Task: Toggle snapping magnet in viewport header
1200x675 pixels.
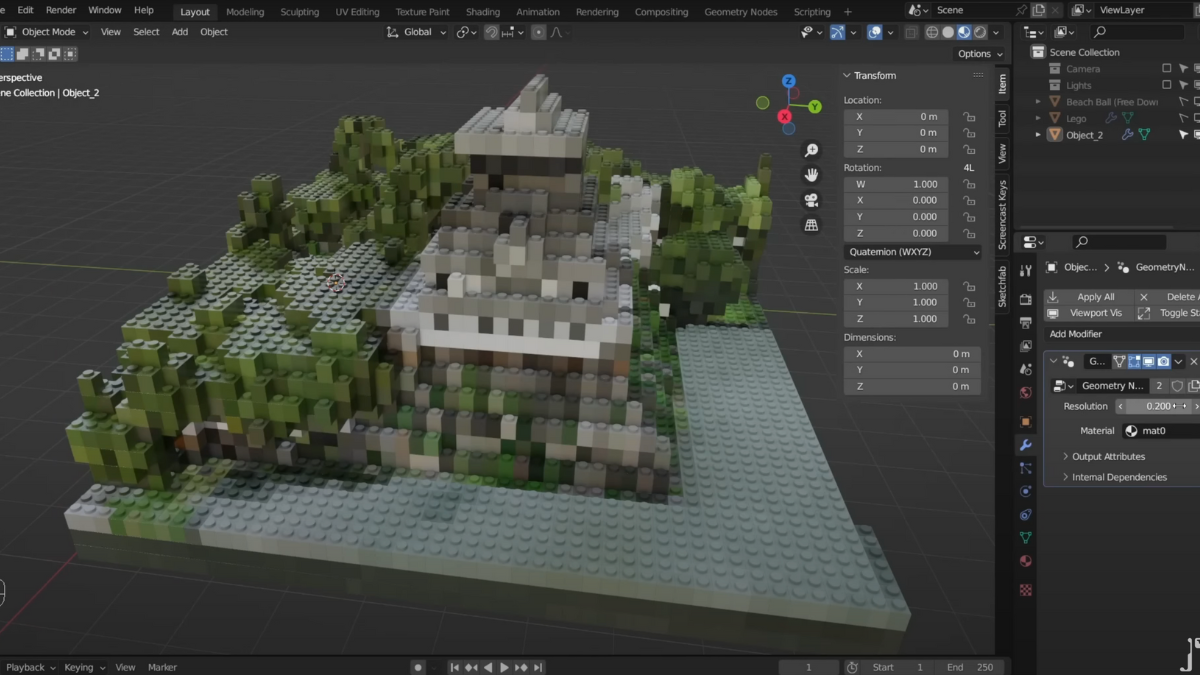Action: click(x=492, y=32)
